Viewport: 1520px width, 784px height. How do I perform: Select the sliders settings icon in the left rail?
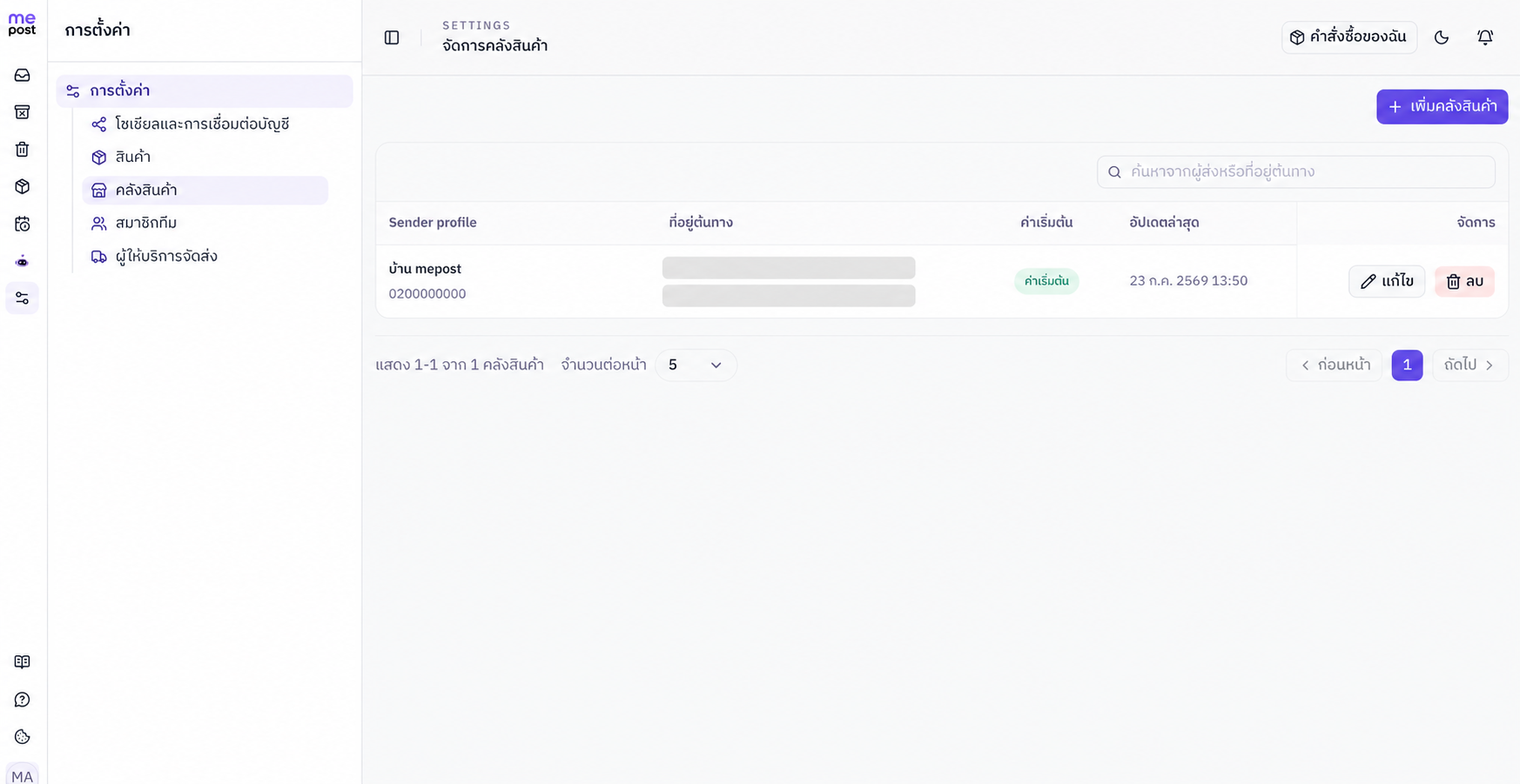click(x=23, y=298)
